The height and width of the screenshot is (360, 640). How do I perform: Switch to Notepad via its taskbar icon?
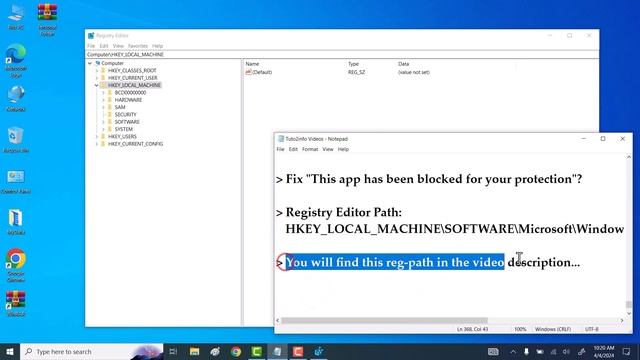point(277,351)
